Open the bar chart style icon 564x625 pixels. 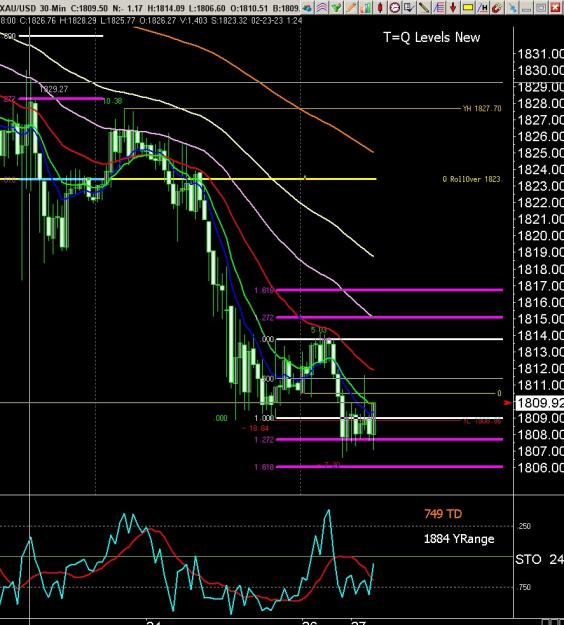(366, 7)
